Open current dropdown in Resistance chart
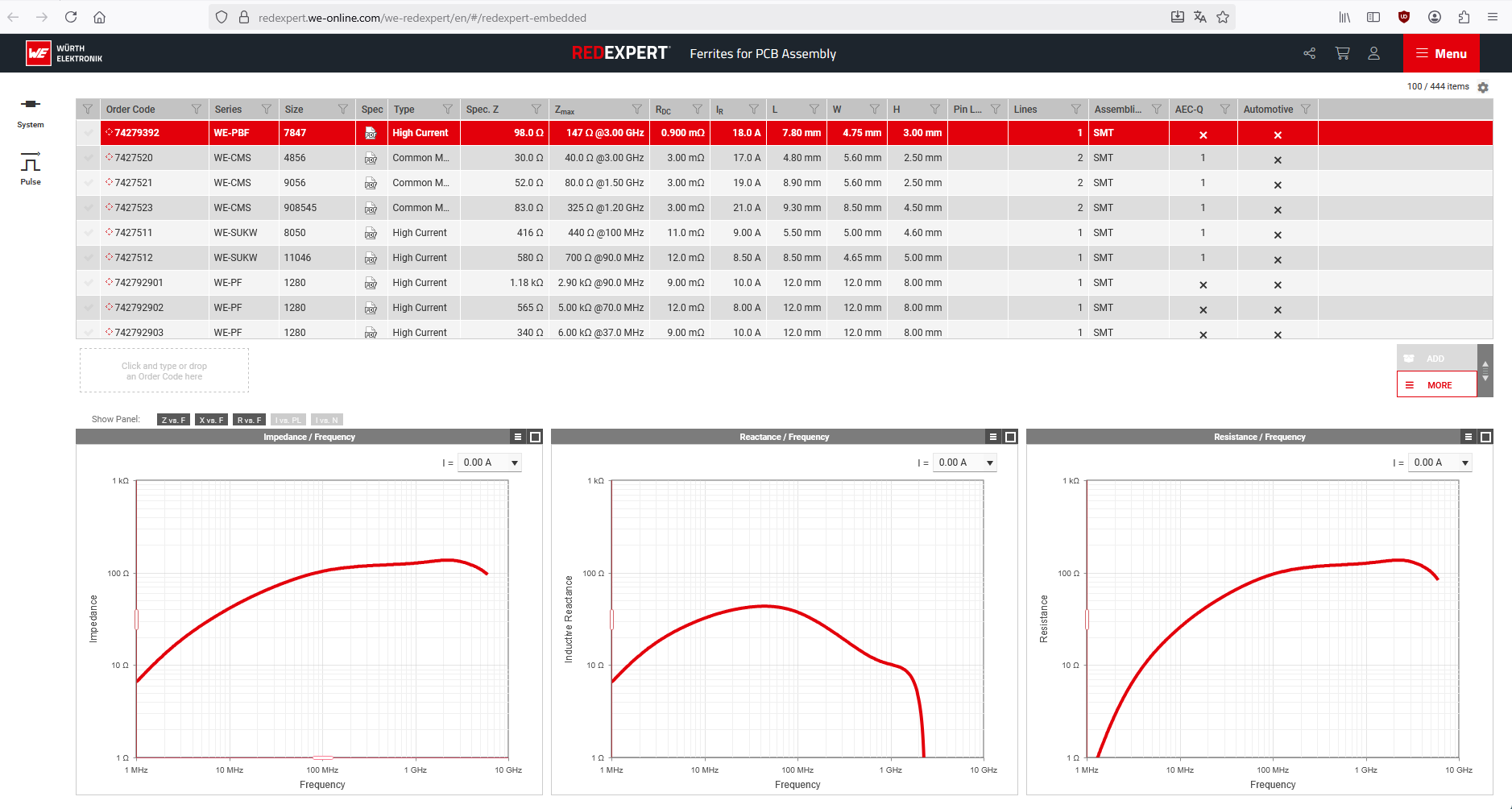Screen dimensions: 1512x809 tap(1440, 463)
